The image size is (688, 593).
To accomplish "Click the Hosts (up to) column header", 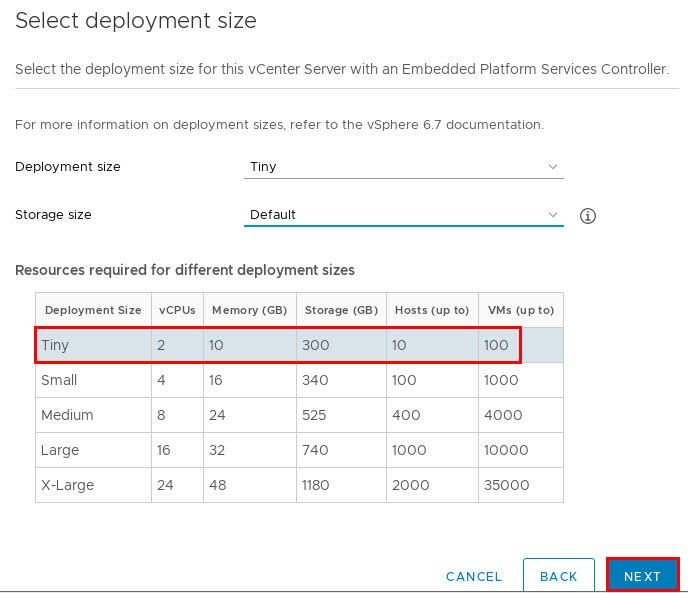I will coord(432,310).
